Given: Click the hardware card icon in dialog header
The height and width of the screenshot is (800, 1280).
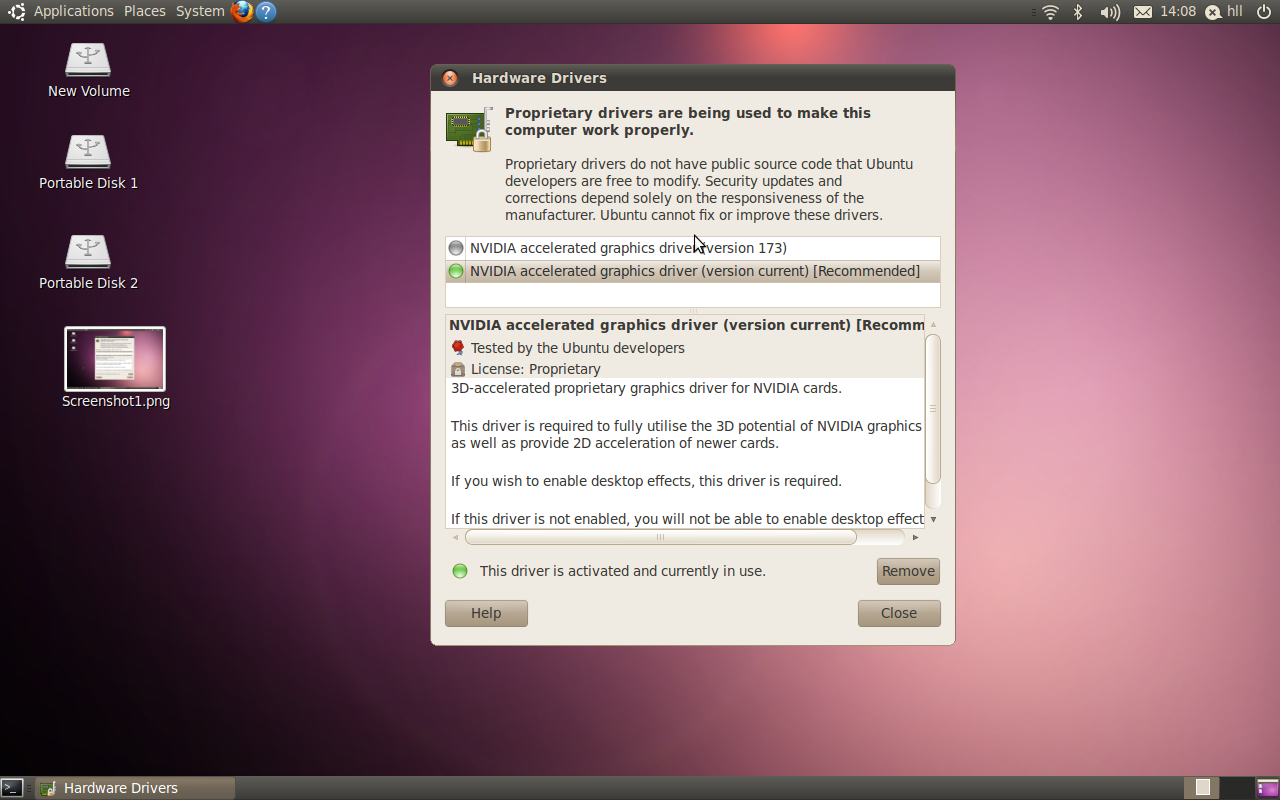Looking at the screenshot, I should click(x=469, y=130).
